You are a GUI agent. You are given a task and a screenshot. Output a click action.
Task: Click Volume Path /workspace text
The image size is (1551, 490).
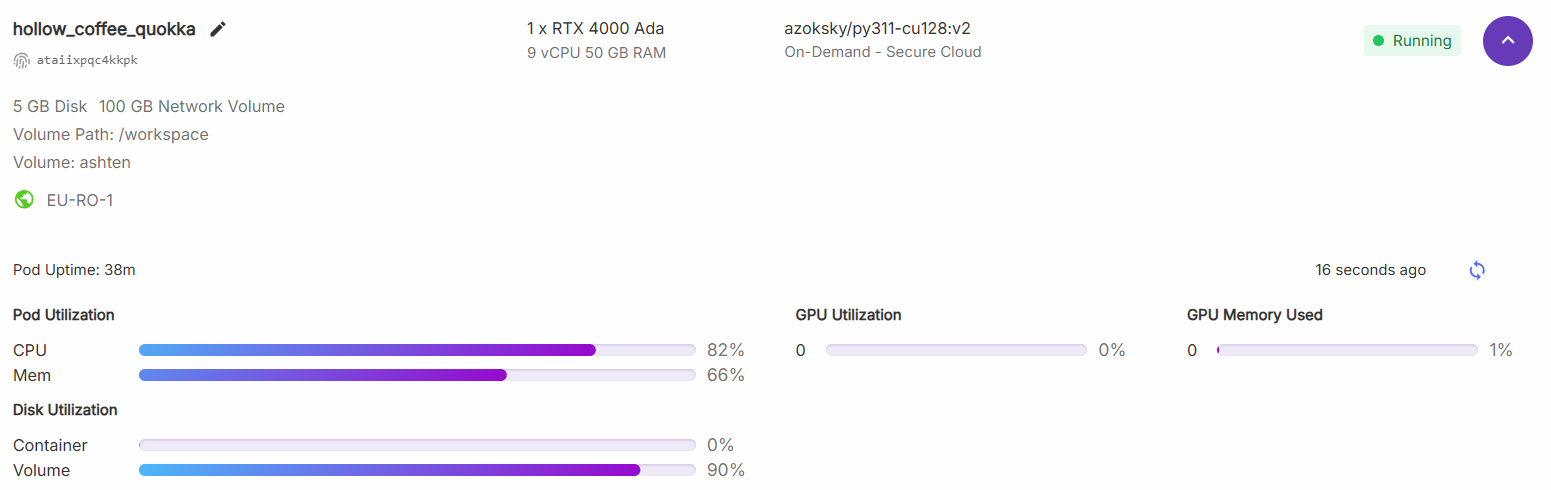[111, 134]
